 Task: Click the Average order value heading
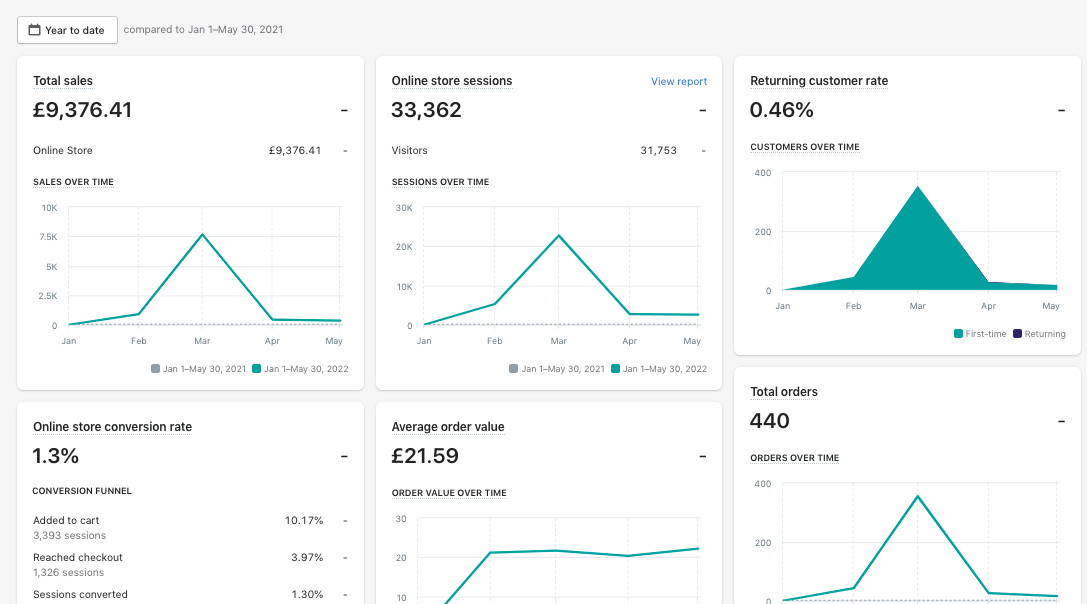(447, 427)
